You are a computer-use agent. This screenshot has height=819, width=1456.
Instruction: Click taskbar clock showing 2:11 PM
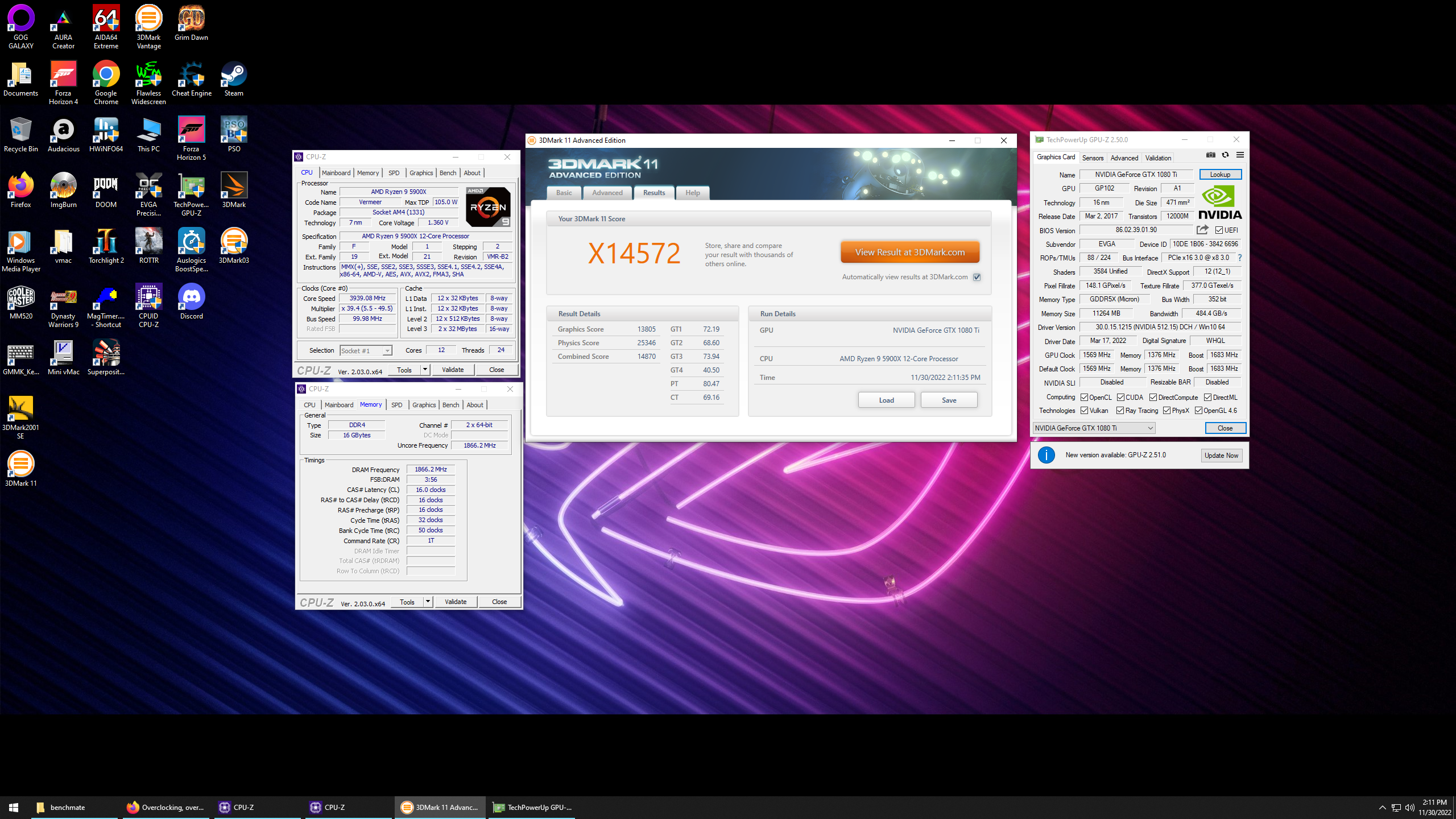pyautogui.click(x=1434, y=808)
